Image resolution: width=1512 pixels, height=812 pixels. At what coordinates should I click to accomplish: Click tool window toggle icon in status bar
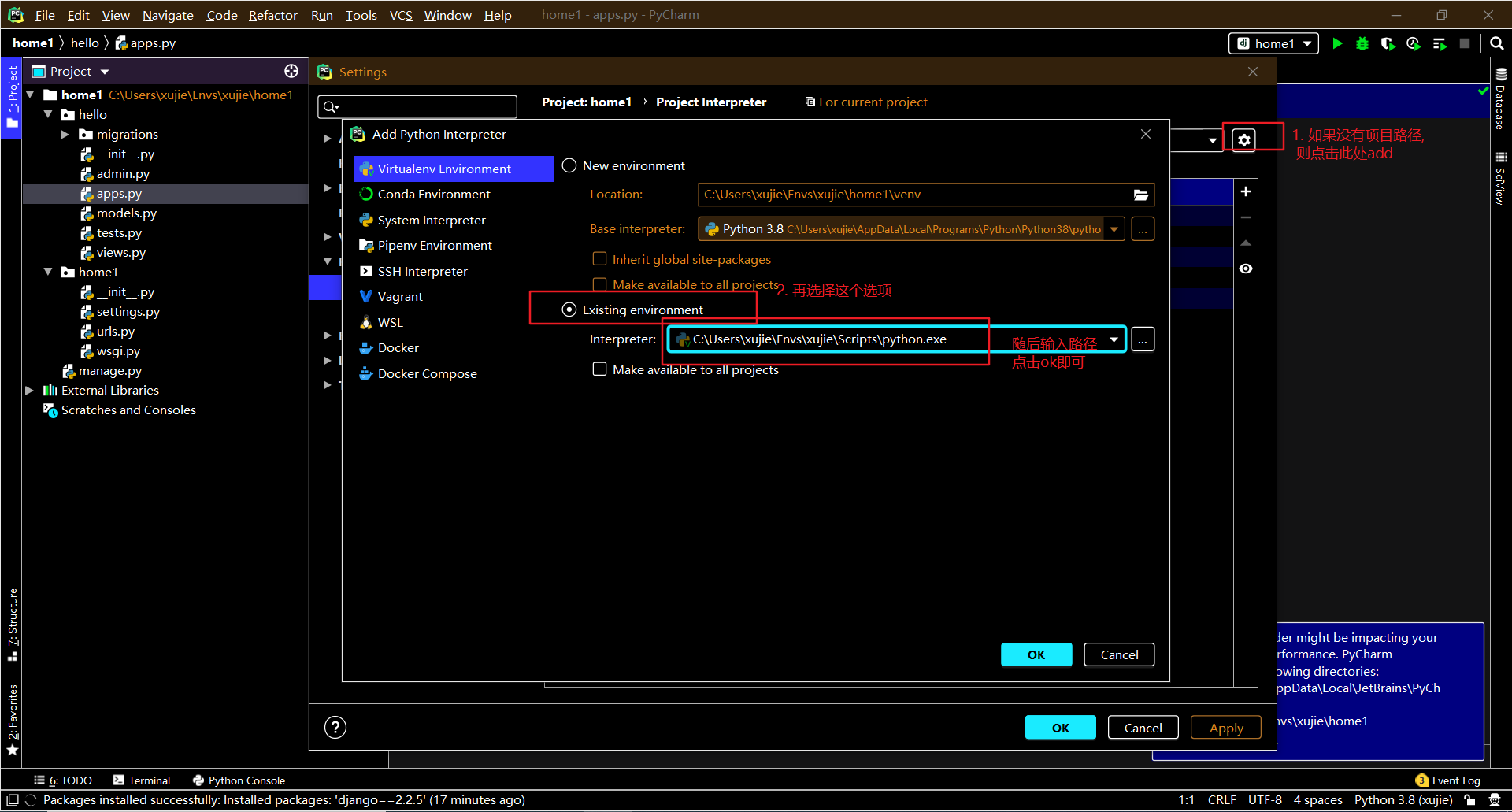(13, 800)
